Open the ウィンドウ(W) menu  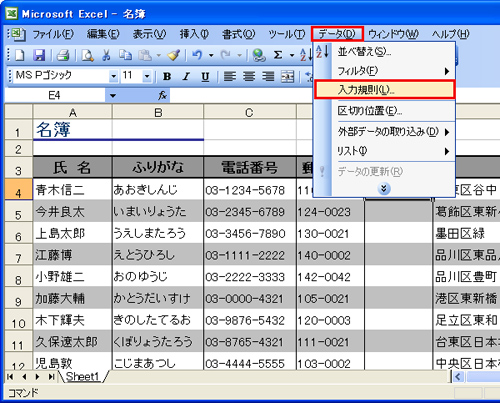click(393, 34)
